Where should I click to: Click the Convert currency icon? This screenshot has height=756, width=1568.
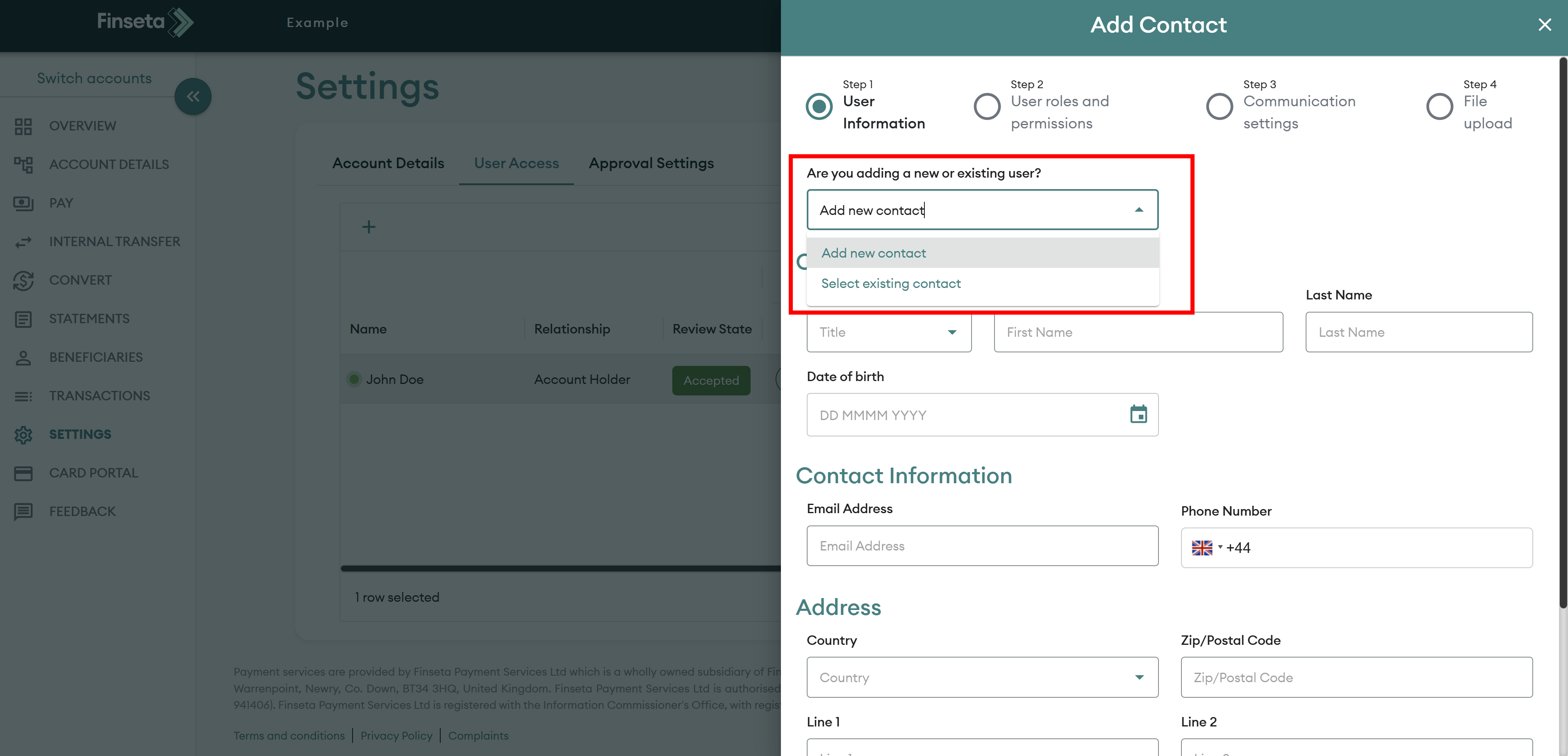click(x=23, y=280)
